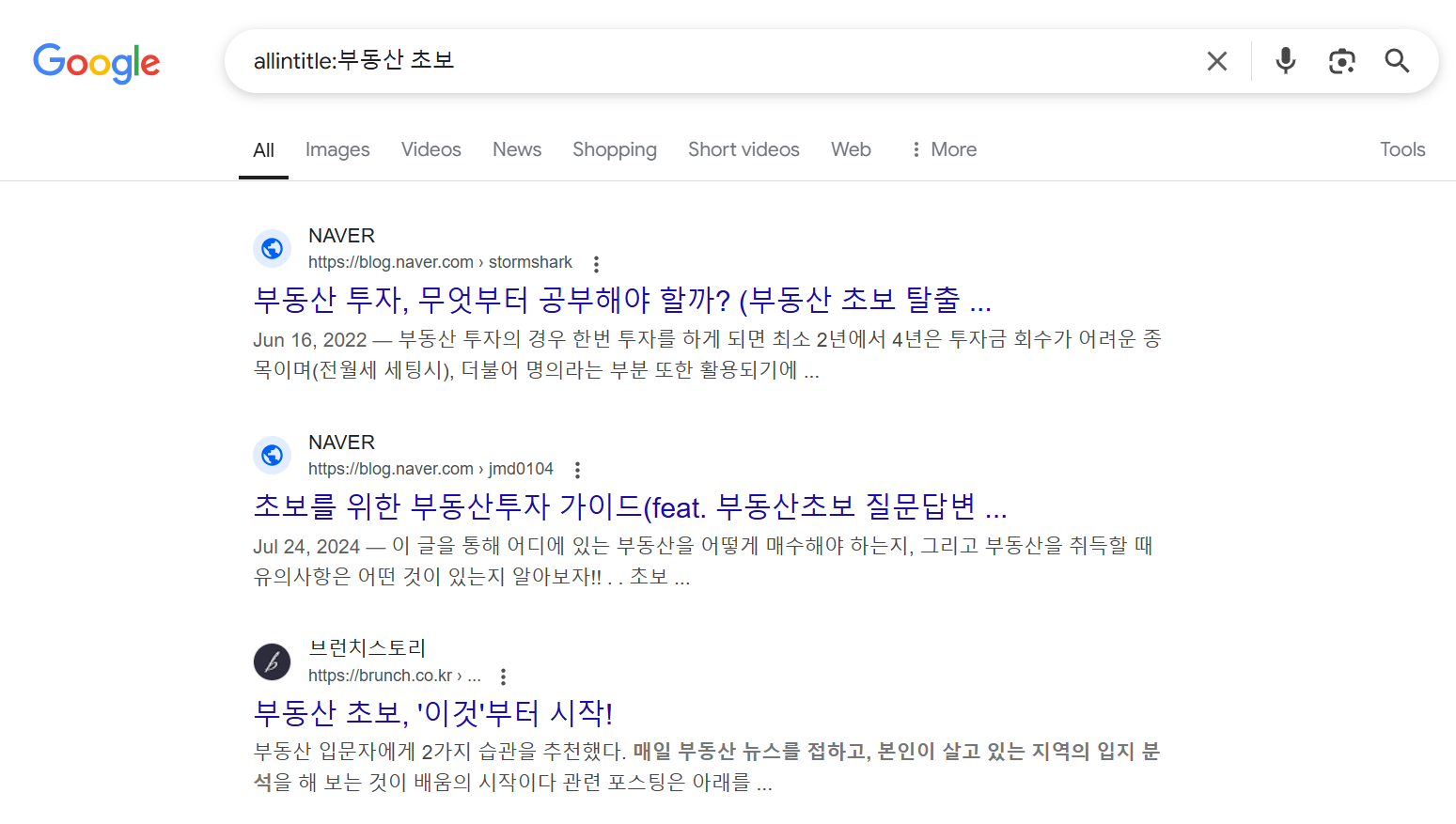The height and width of the screenshot is (824, 1456).
Task: Open more options for brunch.co.kr result
Action: pos(504,676)
